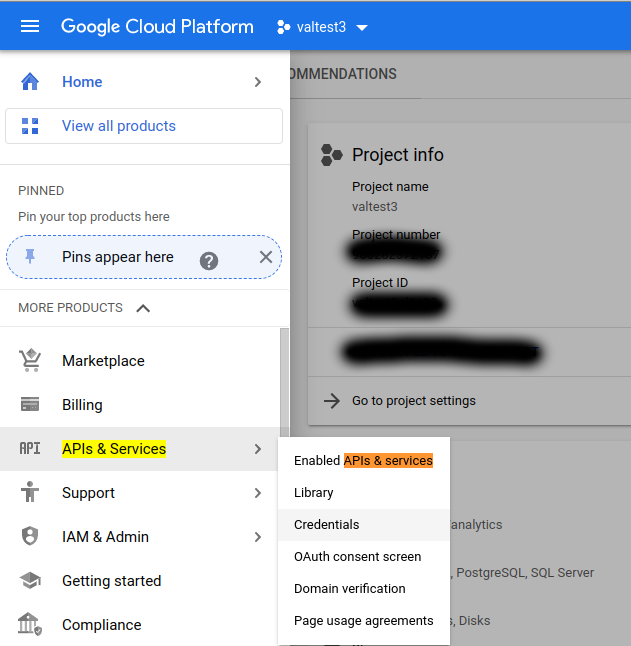This screenshot has height=646, width=631.
Task: Open the OAuth consent screen entry
Action: pos(357,557)
